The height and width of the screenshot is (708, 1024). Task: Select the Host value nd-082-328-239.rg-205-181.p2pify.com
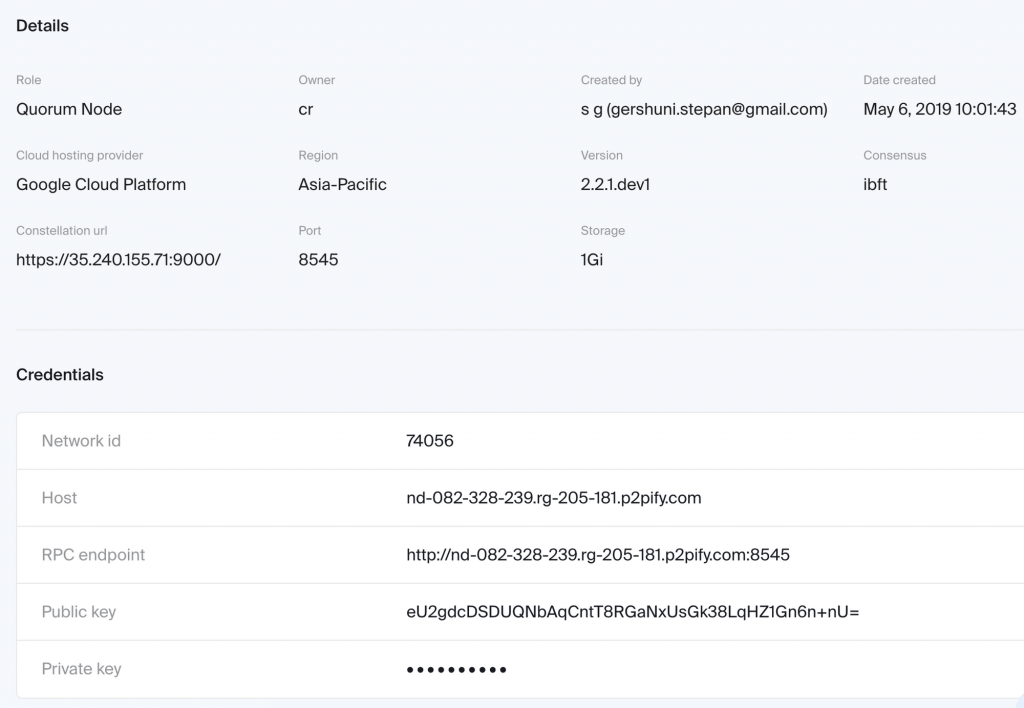554,498
